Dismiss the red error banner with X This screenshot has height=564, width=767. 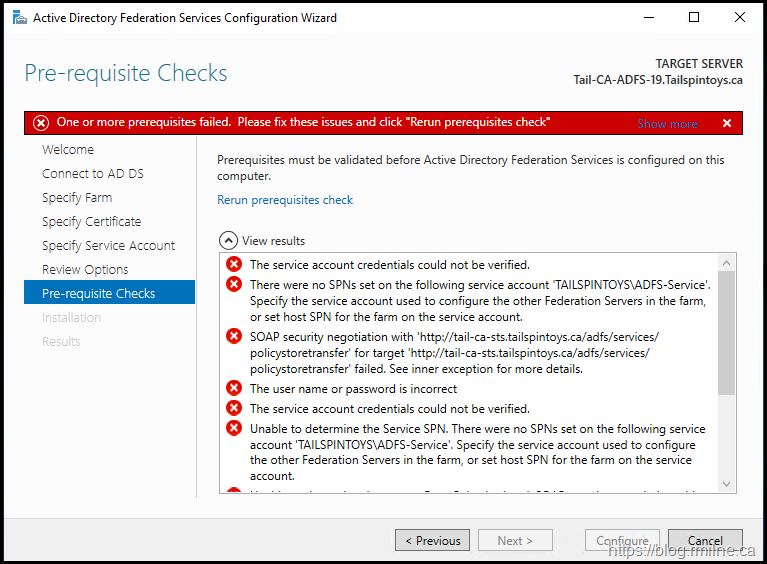coord(727,123)
